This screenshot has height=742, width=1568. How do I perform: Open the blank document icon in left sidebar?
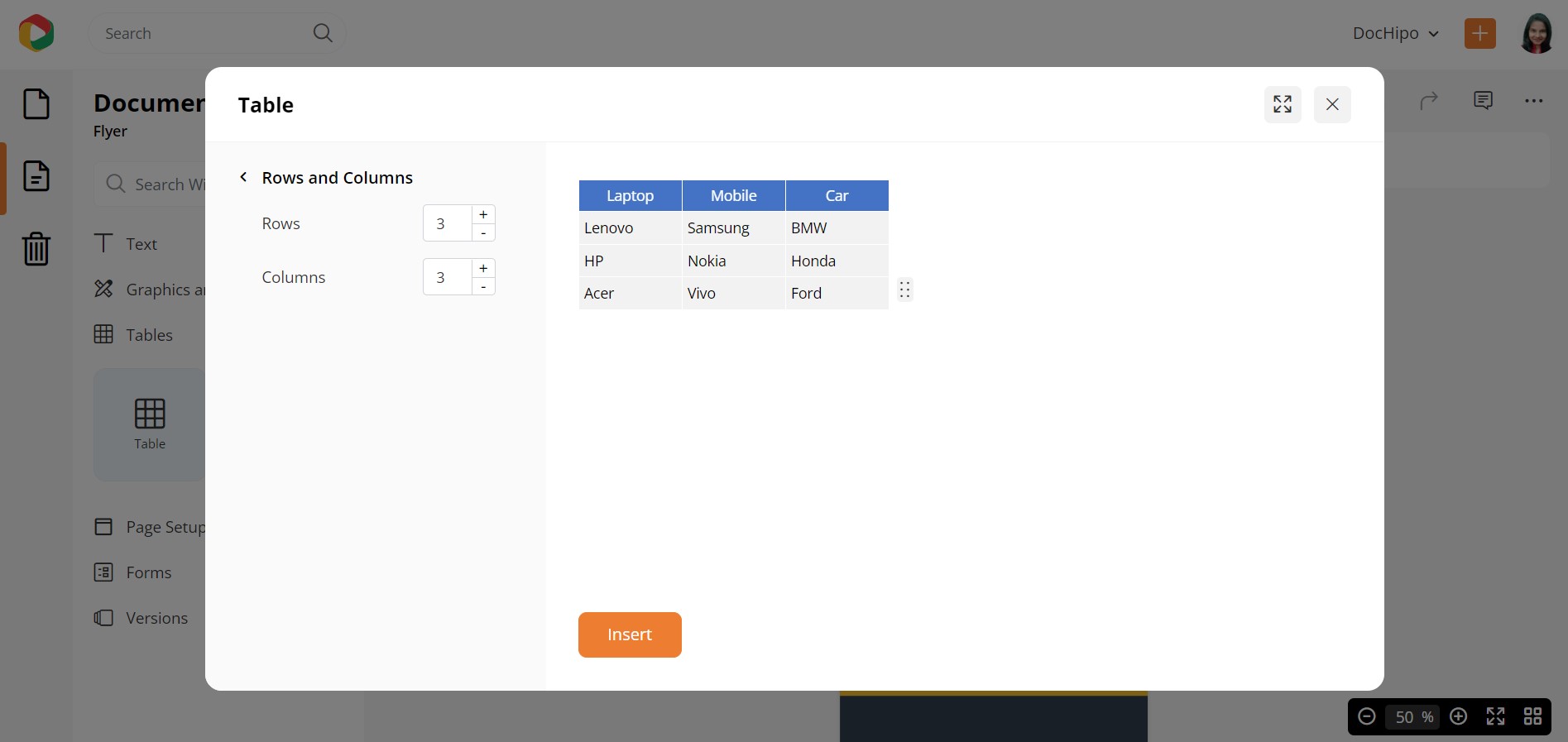[x=36, y=104]
